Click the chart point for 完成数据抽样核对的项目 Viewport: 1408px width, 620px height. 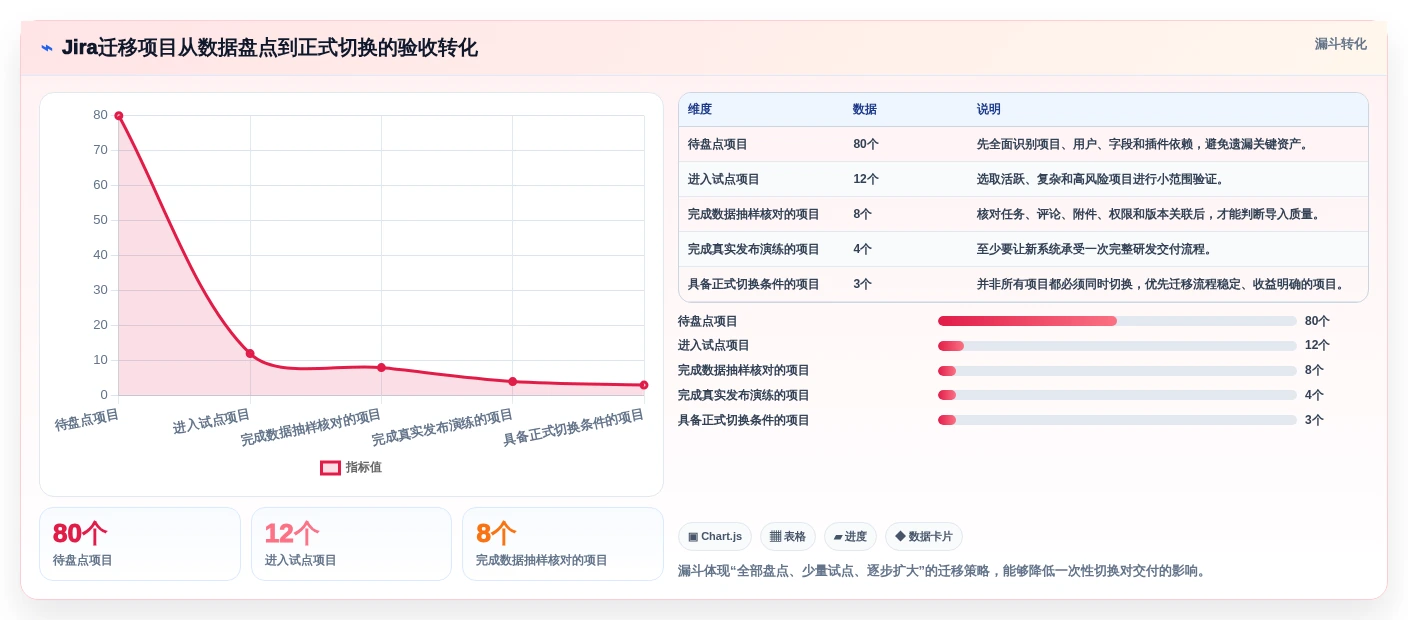[x=381, y=367]
